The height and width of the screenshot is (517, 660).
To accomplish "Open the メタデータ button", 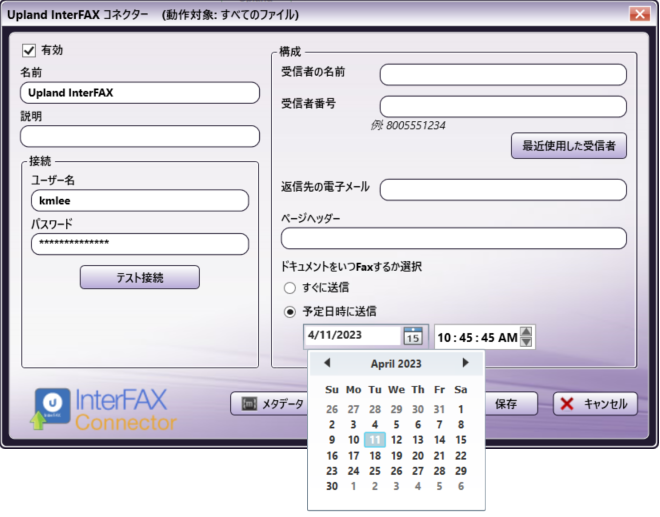I will 269,404.
